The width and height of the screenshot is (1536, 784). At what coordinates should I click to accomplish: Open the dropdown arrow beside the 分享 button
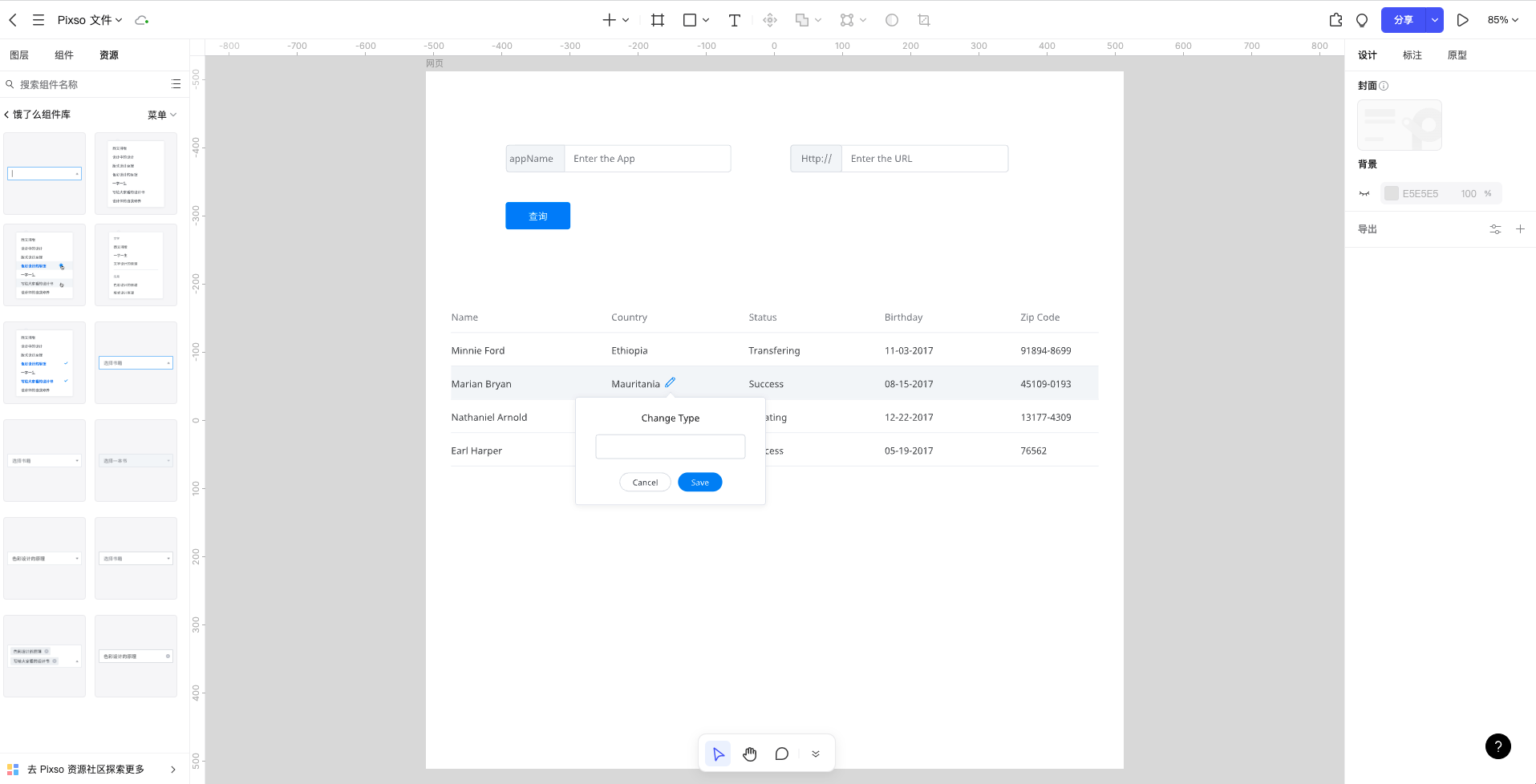pos(1434,20)
